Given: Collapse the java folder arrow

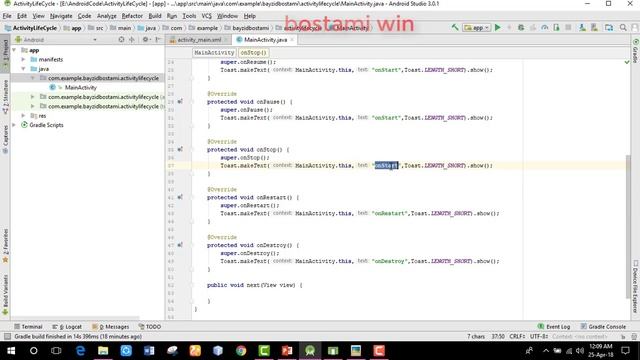Looking at the screenshot, I should point(24,69).
